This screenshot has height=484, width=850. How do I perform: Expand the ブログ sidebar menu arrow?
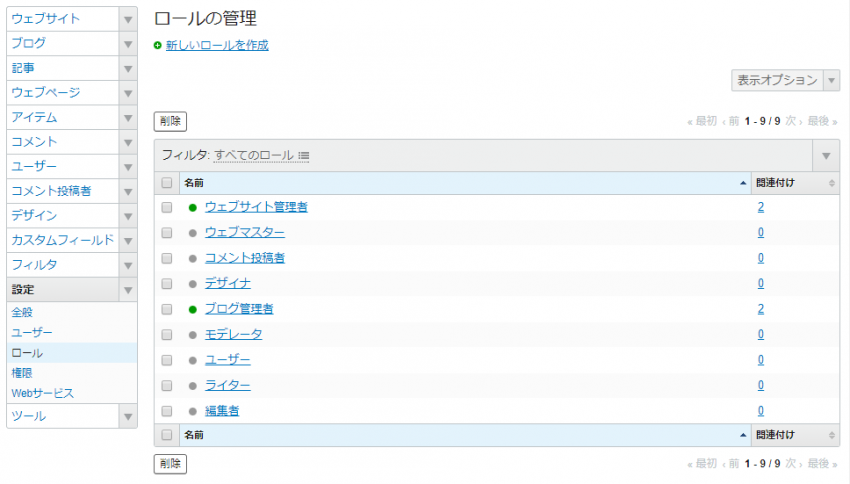point(128,44)
